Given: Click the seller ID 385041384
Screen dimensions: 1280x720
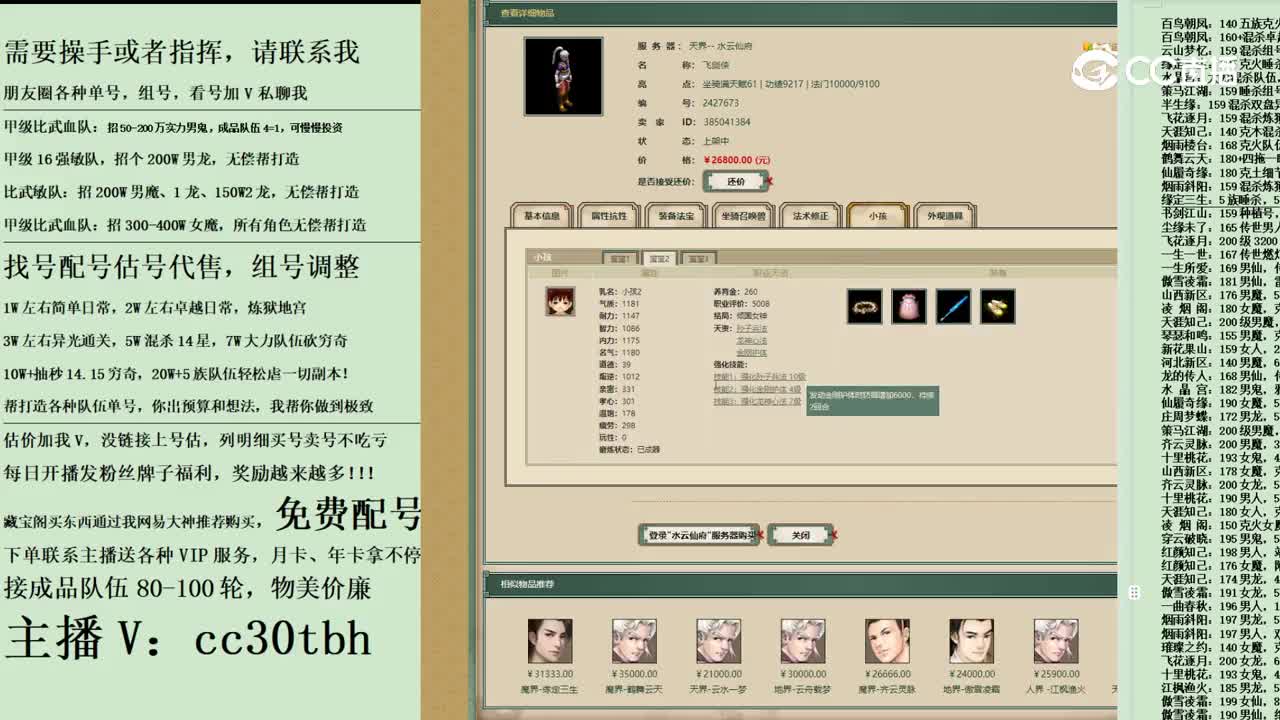Looking at the screenshot, I should (x=727, y=122).
